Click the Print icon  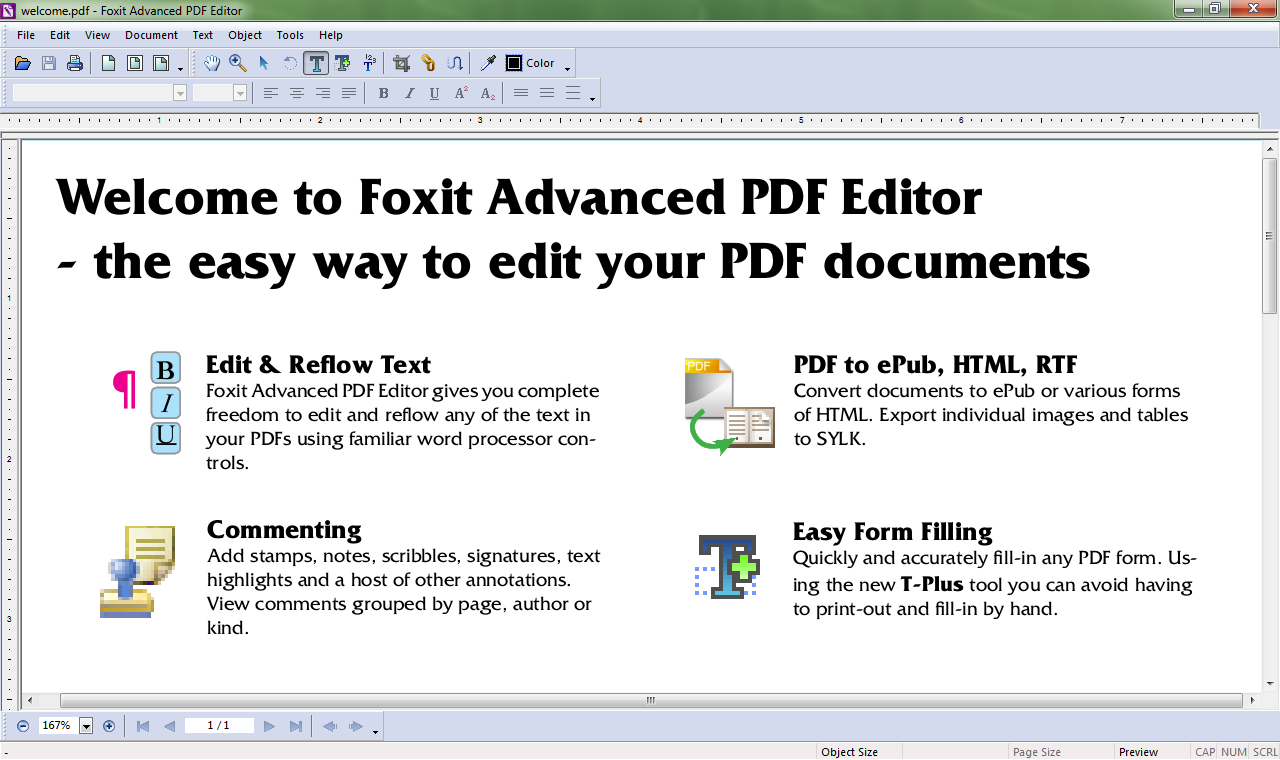point(75,63)
